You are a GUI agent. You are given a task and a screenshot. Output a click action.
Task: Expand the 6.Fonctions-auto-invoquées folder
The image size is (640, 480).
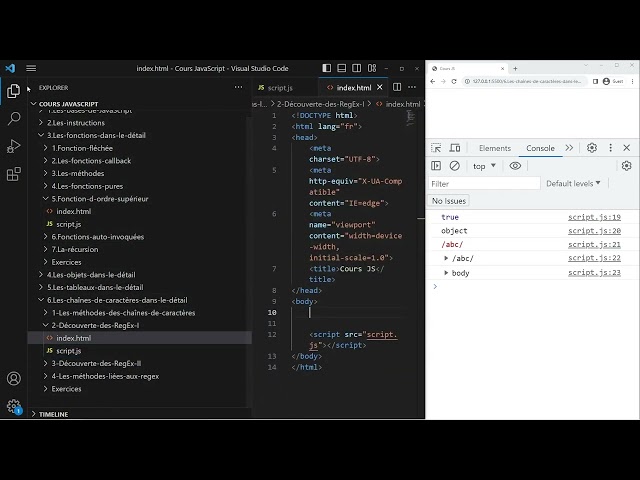[98, 237]
